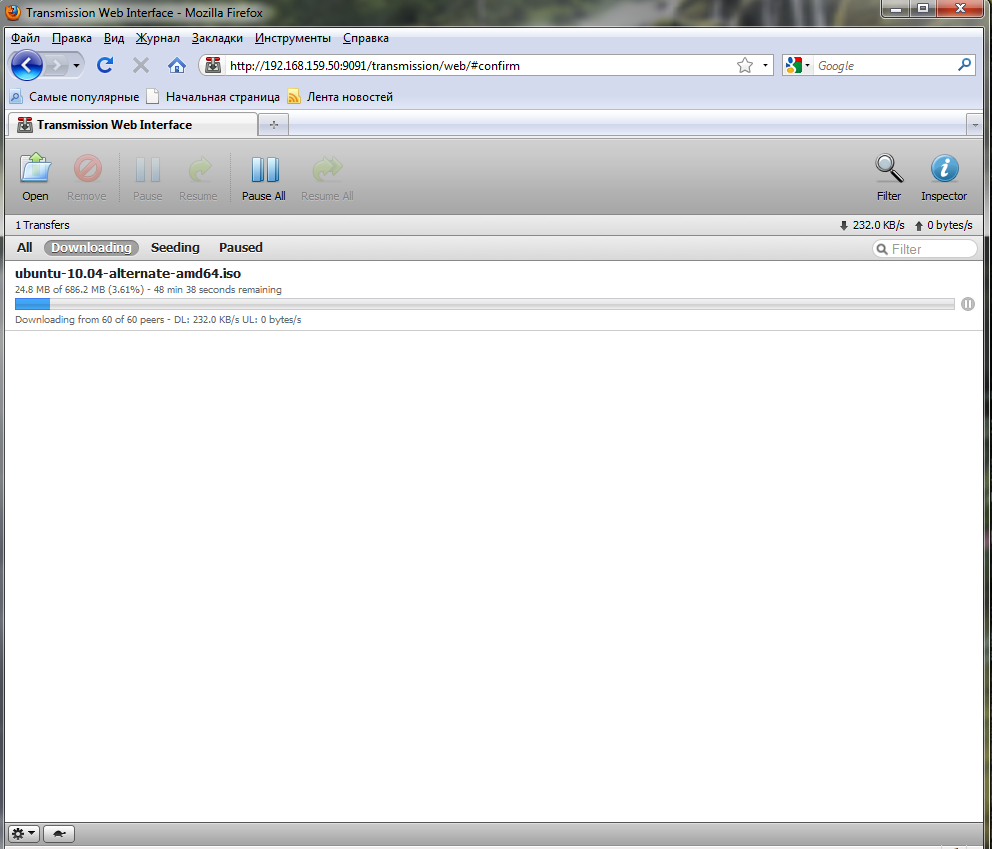This screenshot has width=992, height=849.
Task: Open the address bar history dropdown
Action: click(765, 65)
